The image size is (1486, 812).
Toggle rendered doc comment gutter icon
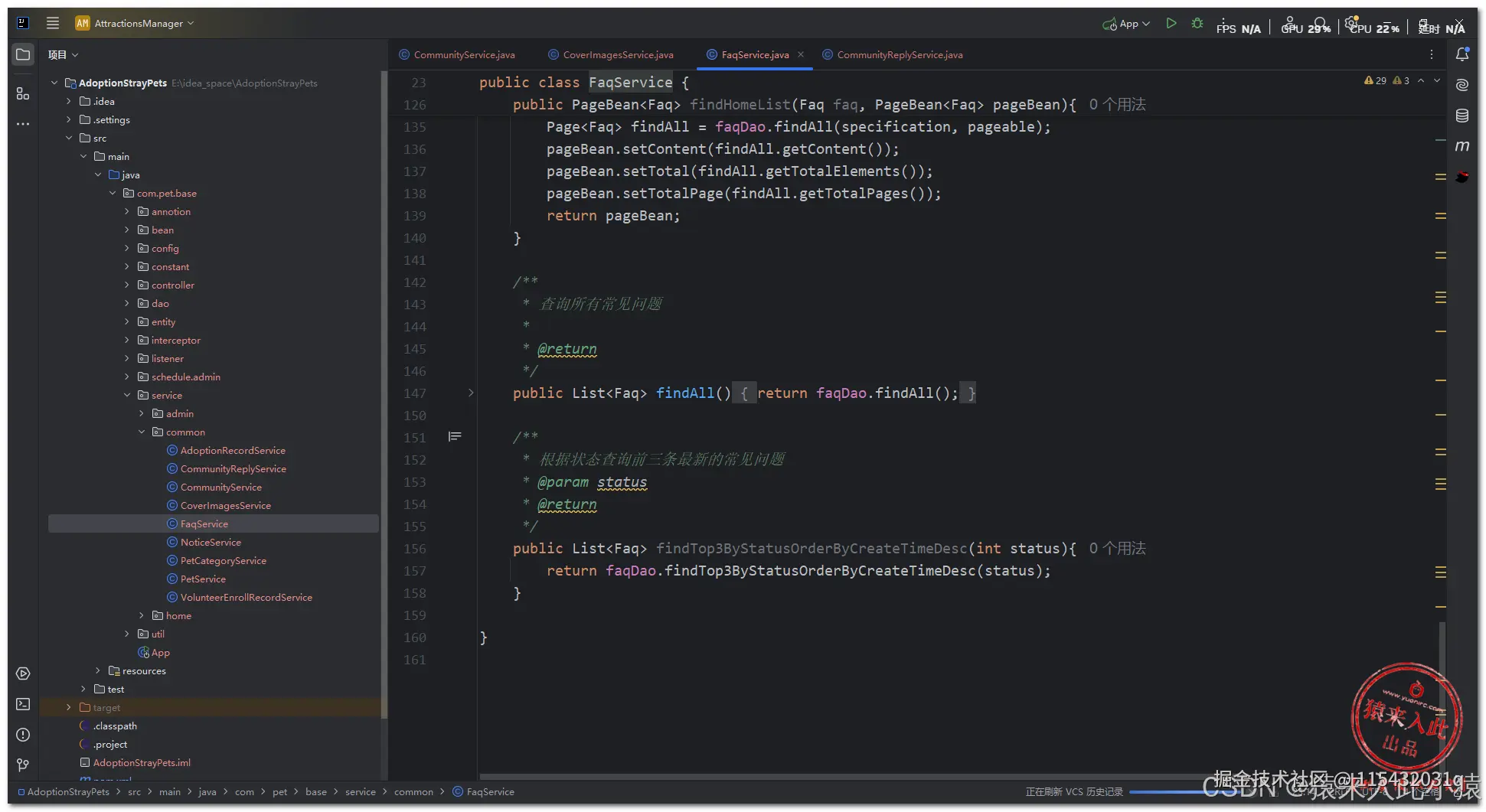tap(455, 436)
